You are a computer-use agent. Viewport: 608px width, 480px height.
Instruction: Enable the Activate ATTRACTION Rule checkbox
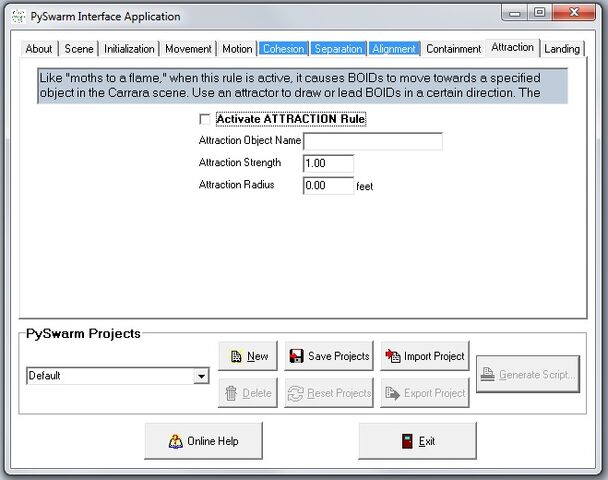(204, 119)
